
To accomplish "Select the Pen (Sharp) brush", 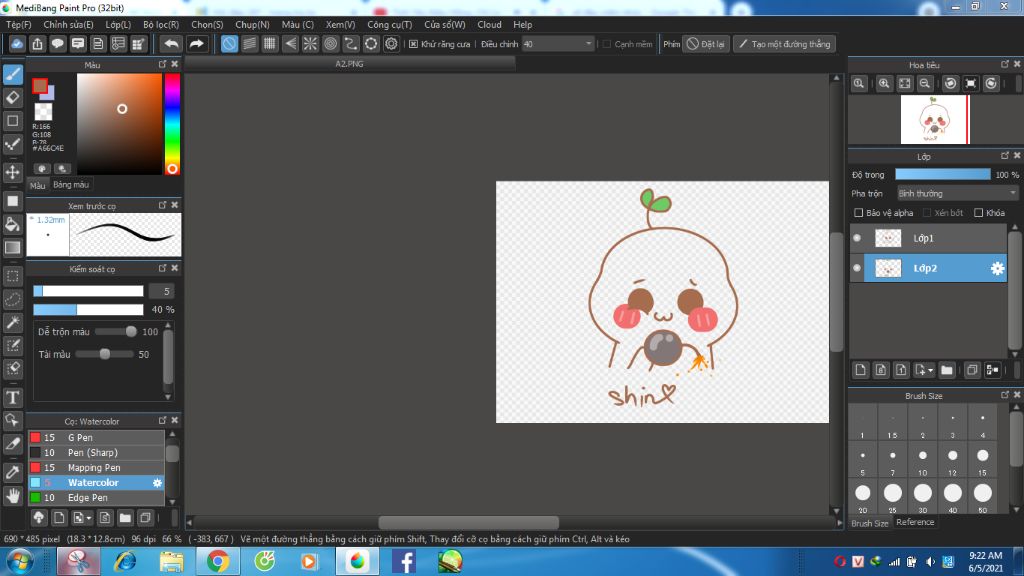I will pyautogui.click(x=95, y=453).
